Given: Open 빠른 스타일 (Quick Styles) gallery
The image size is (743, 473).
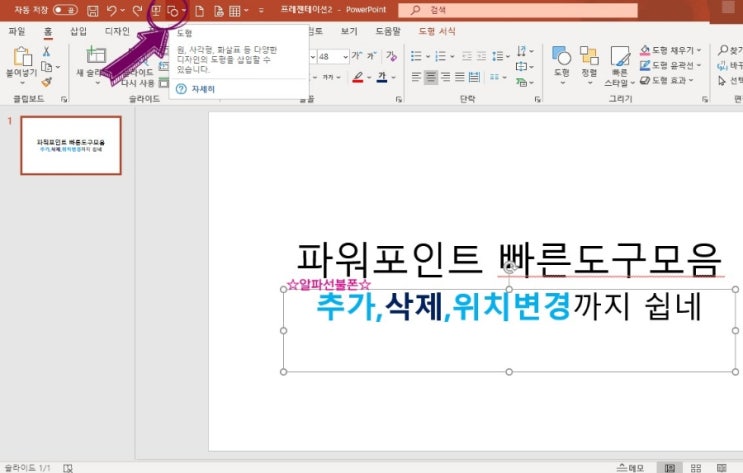Looking at the screenshot, I should (x=619, y=66).
